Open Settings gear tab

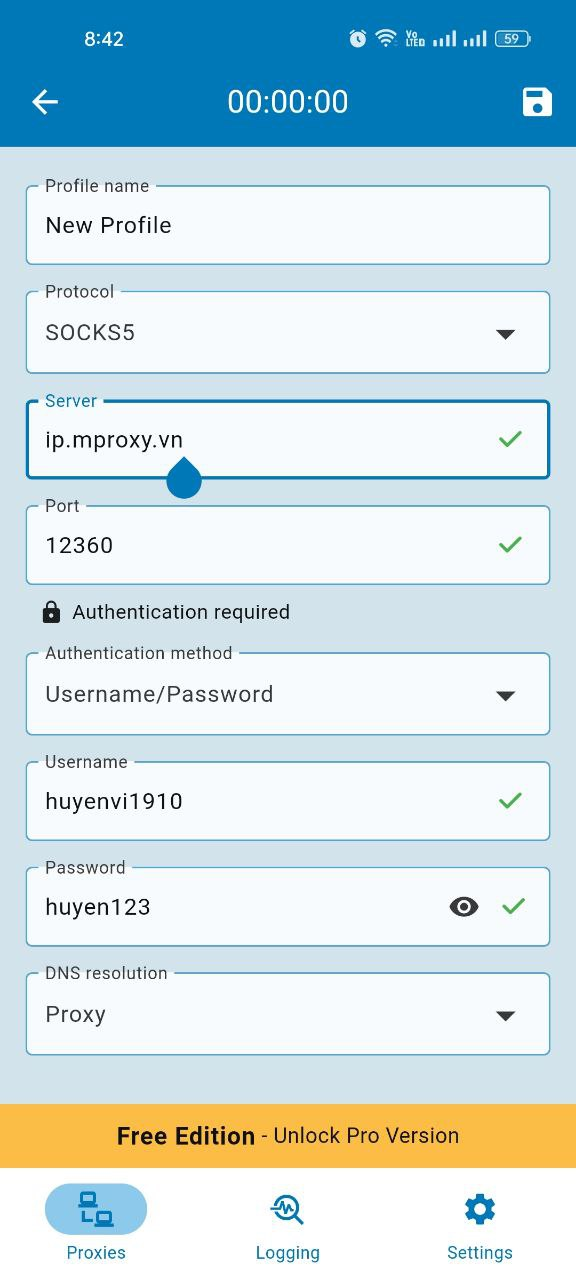point(480,1223)
